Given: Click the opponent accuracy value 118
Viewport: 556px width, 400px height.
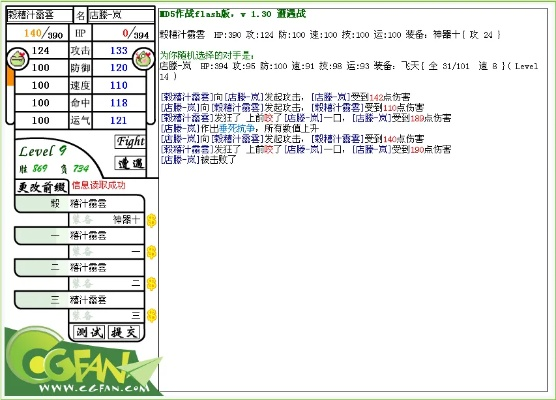Looking at the screenshot, I should click(119, 103).
